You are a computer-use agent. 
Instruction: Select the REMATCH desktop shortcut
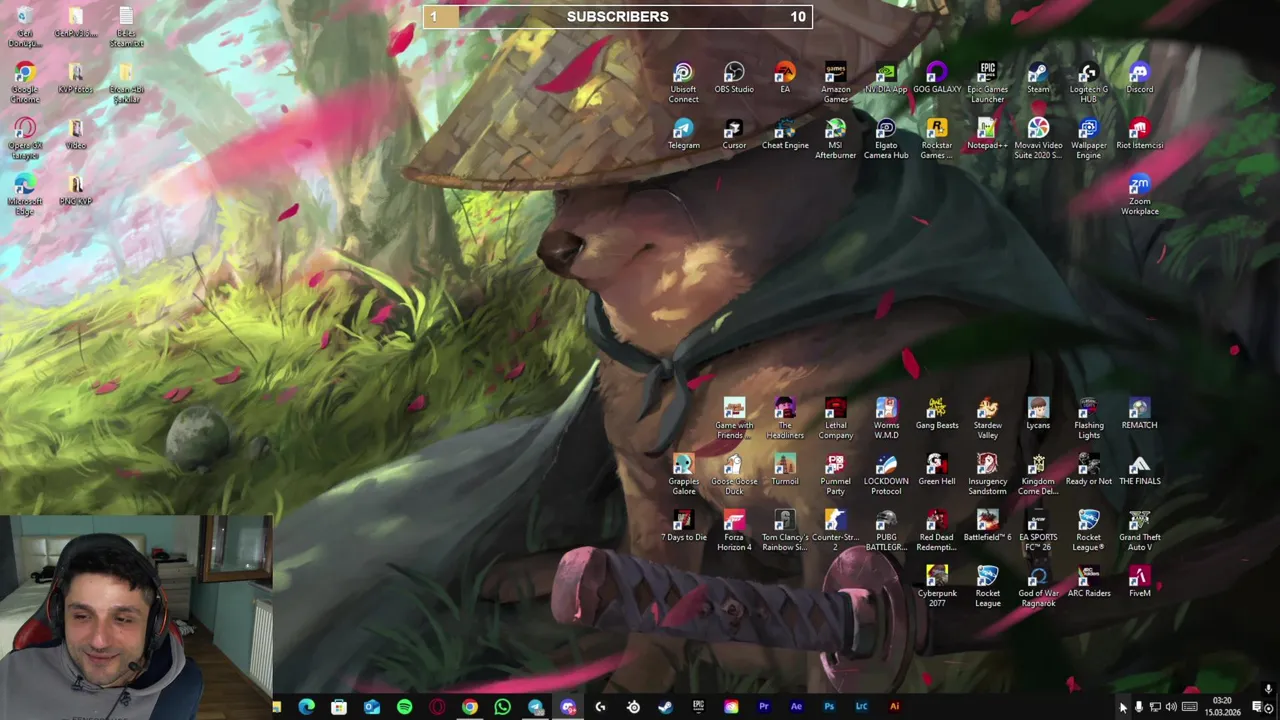(x=1139, y=414)
